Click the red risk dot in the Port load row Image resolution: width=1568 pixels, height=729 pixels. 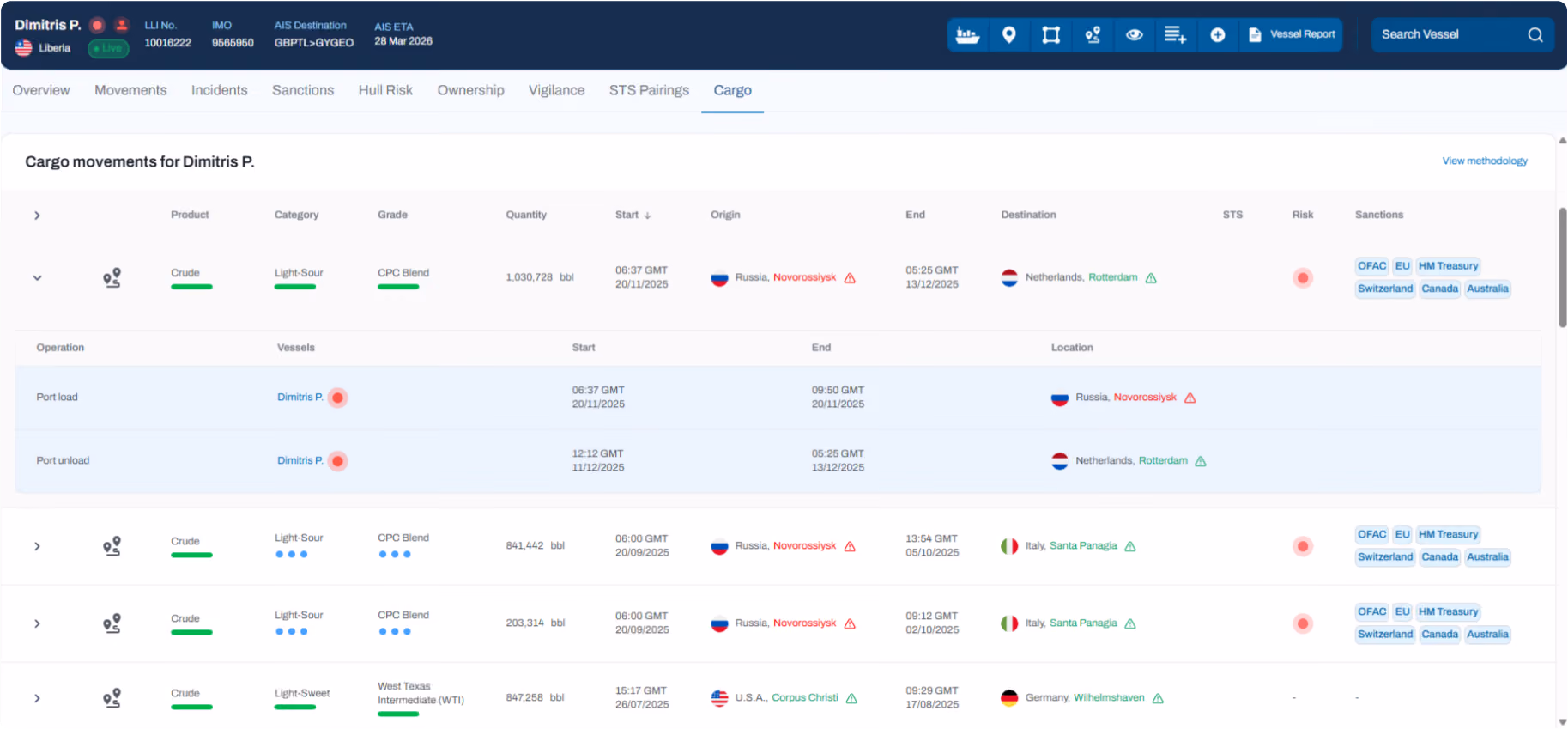tap(338, 398)
